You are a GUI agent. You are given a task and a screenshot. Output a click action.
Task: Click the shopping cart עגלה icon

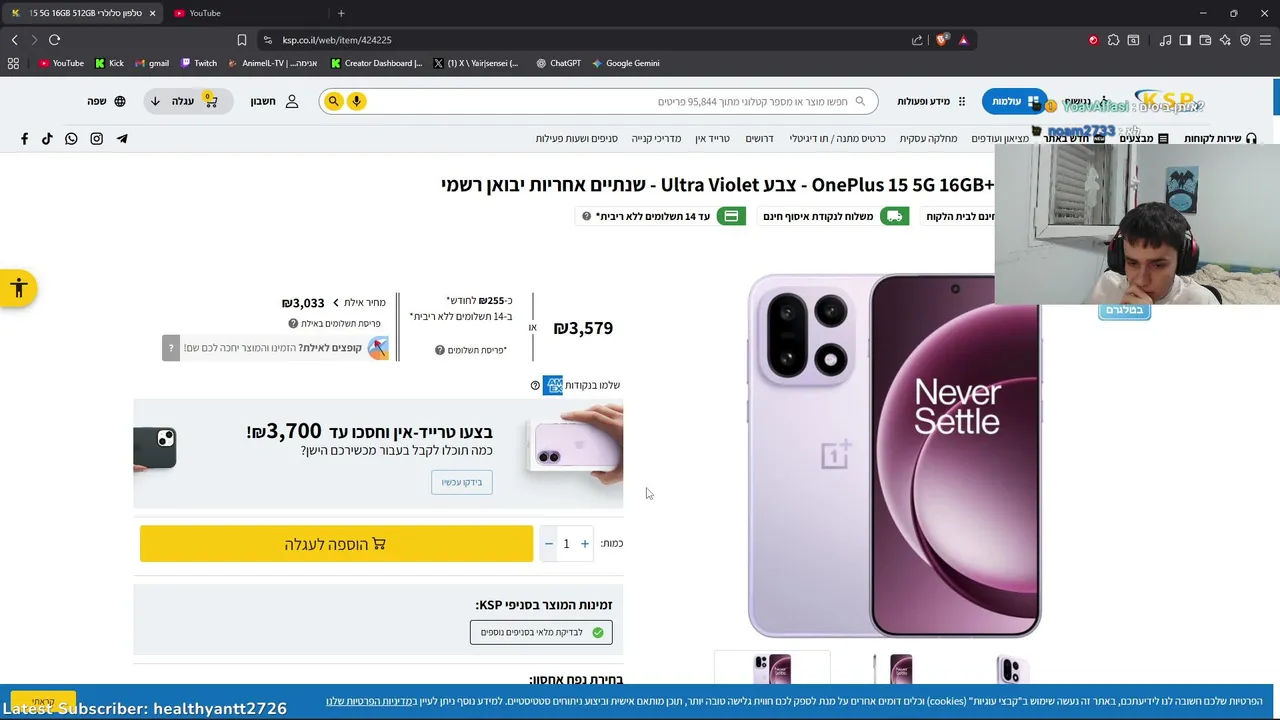click(209, 100)
